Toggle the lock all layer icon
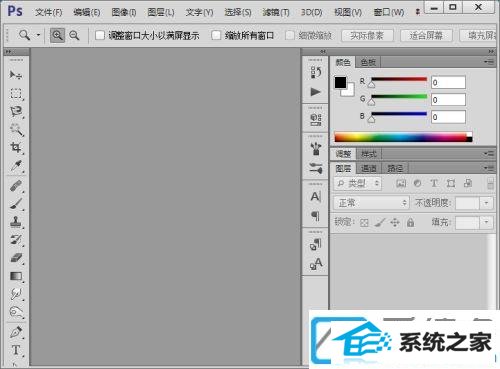Viewport: 500px width, 369px height. (410, 222)
